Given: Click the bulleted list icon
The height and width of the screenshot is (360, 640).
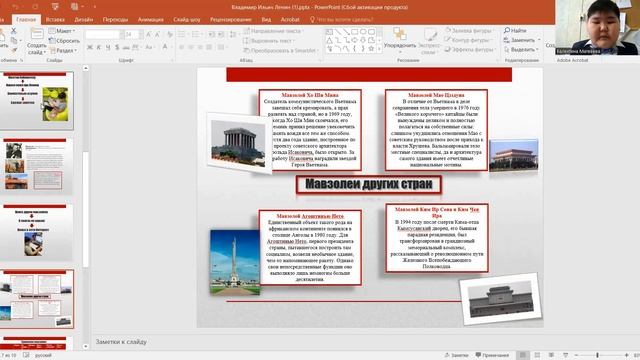Looking at the screenshot, I should click(182, 35).
